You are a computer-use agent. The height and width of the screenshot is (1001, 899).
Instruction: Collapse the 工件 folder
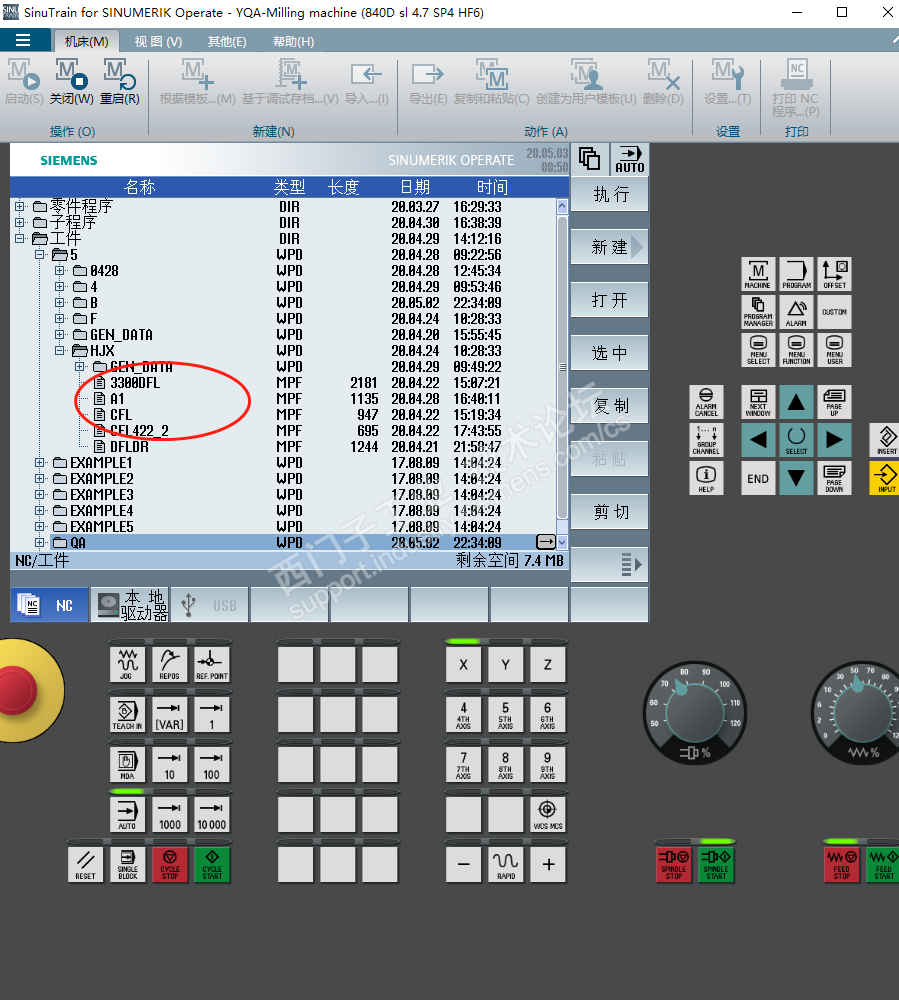click(x=20, y=238)
